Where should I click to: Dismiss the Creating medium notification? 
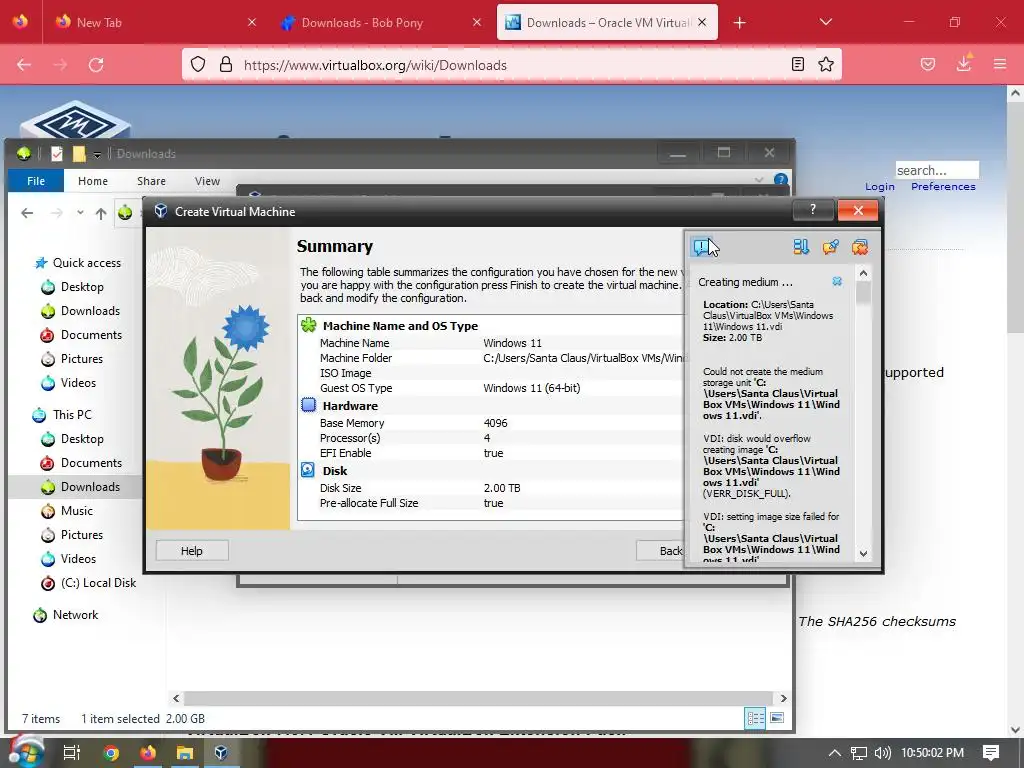pos(837,281)
